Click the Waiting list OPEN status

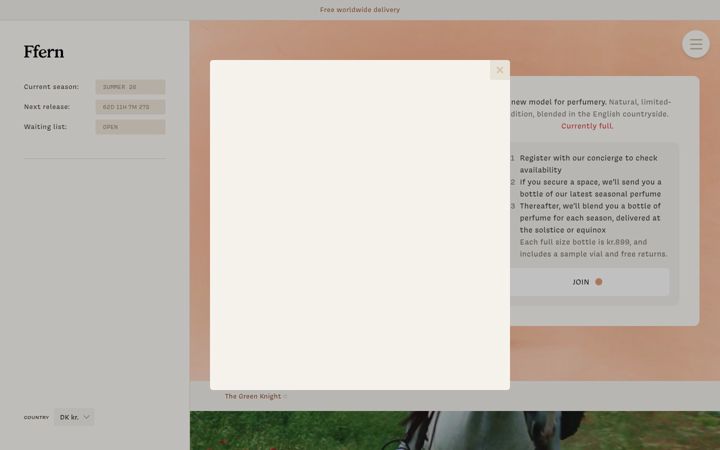[130, 127]
